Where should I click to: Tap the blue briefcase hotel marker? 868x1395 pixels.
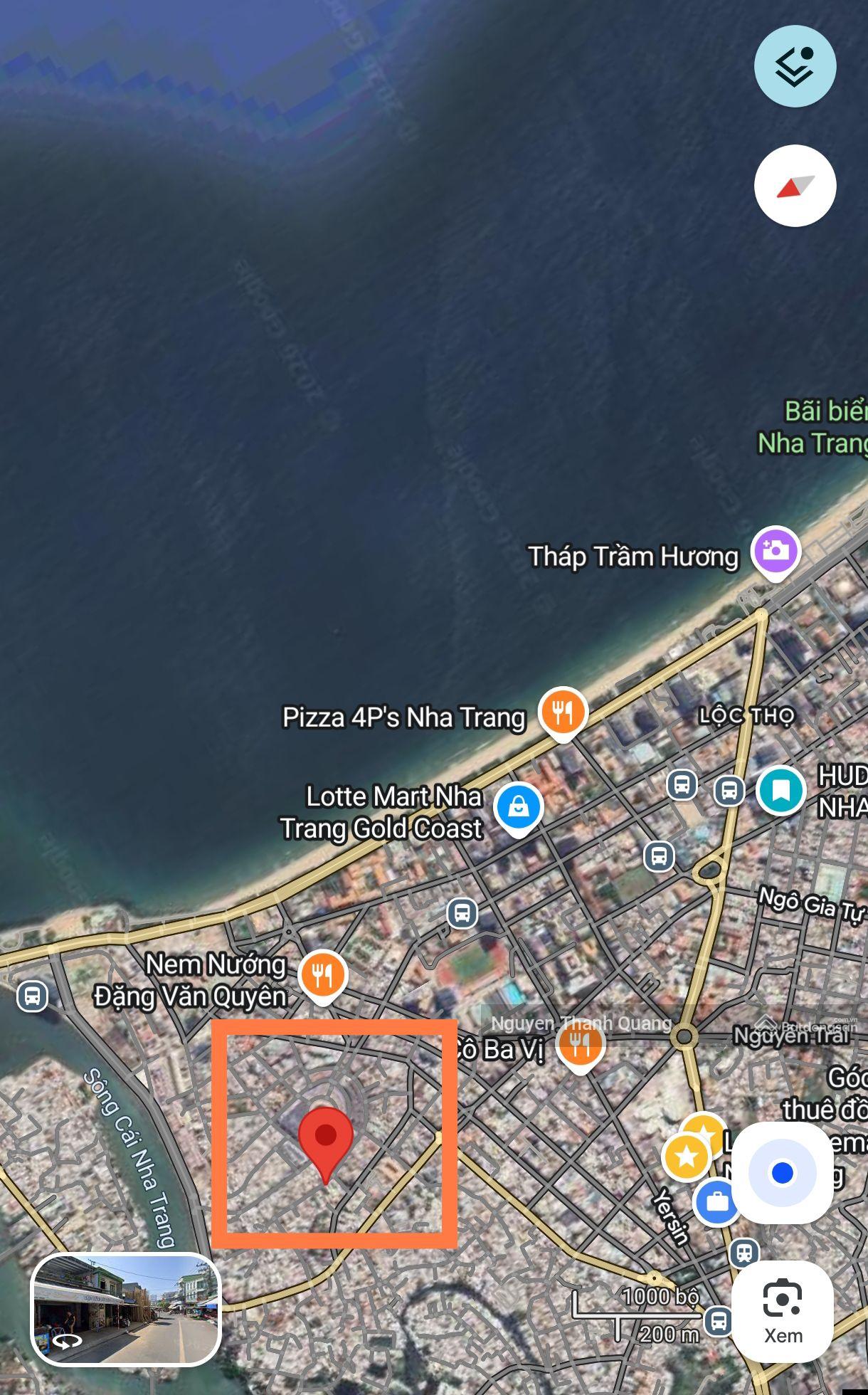pos(717,1201)
